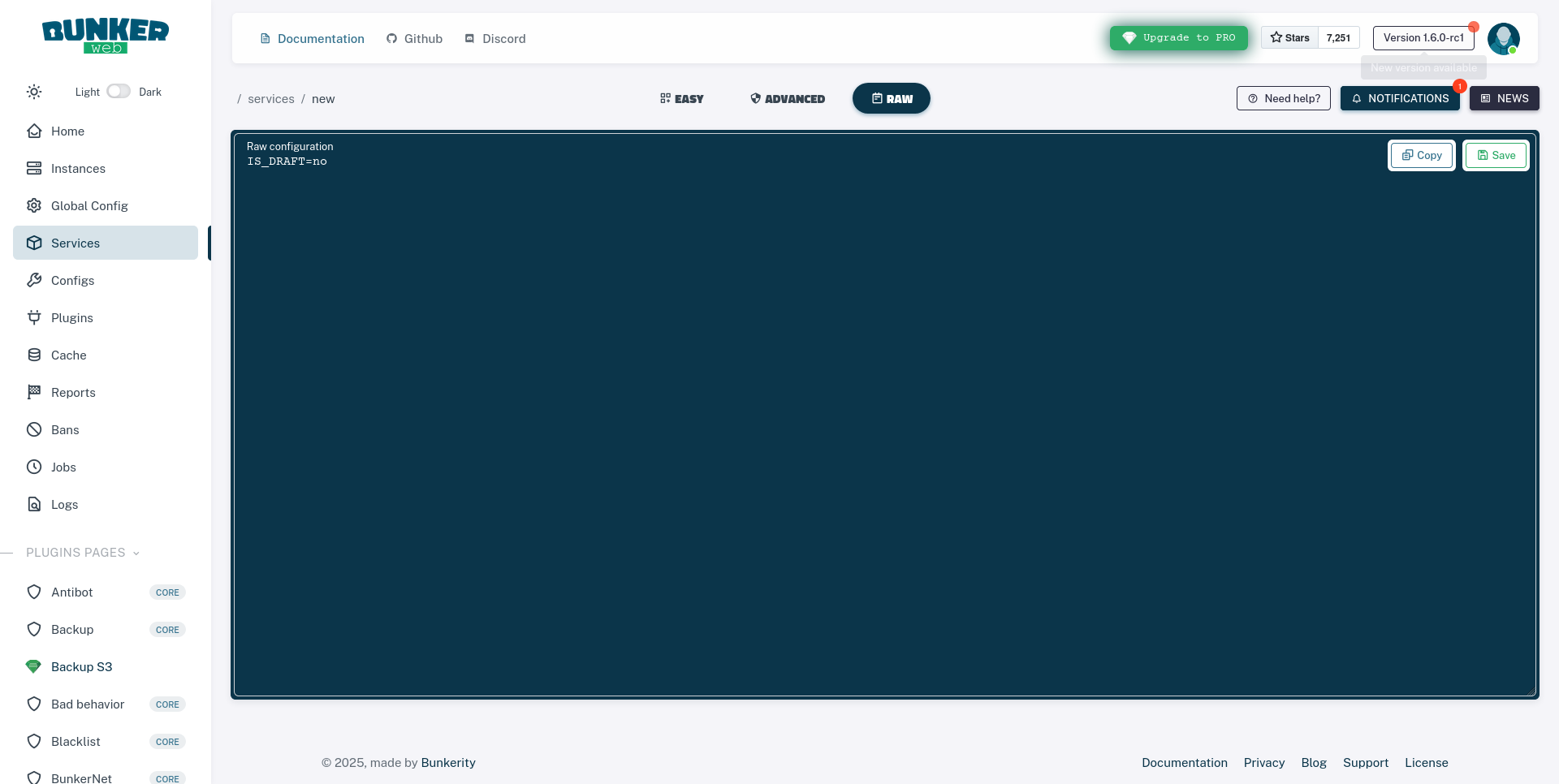The height and width of the screenshot is (784, 1559).
Task: Open Reports using the flag icon
Action: coord(33,392)
